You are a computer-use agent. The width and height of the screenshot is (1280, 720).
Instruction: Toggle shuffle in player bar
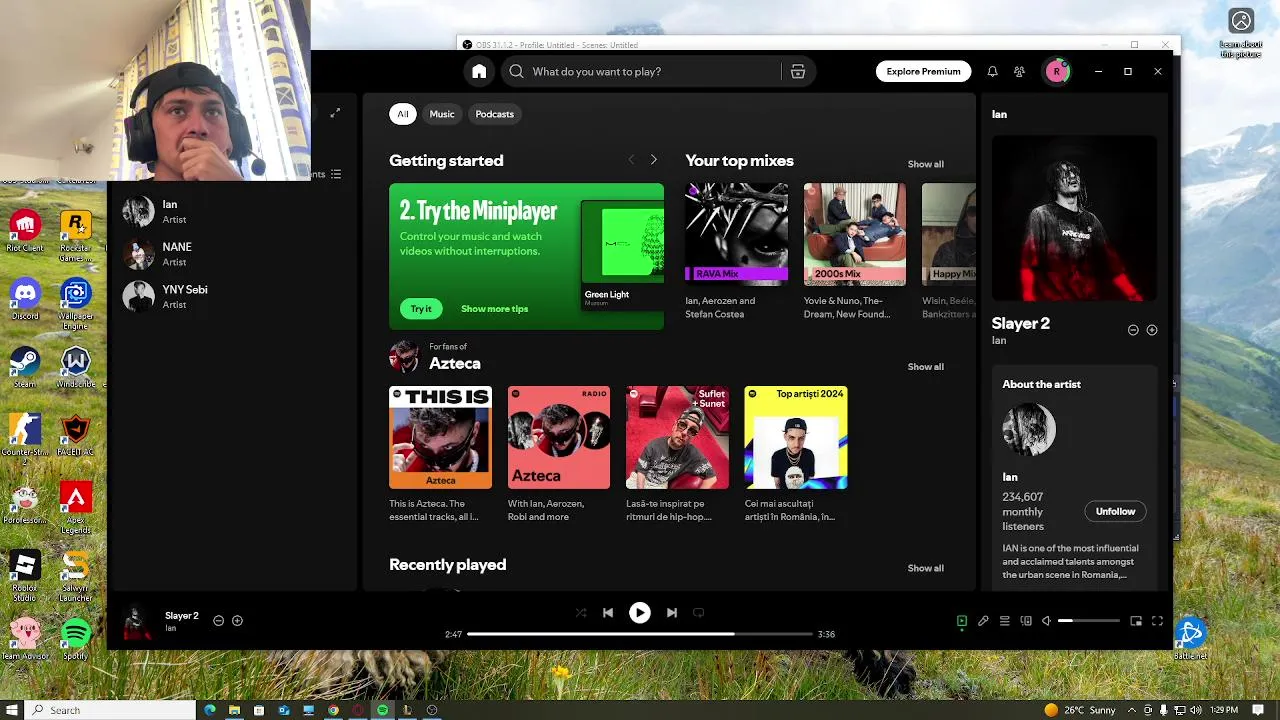(x=581, y=612)
